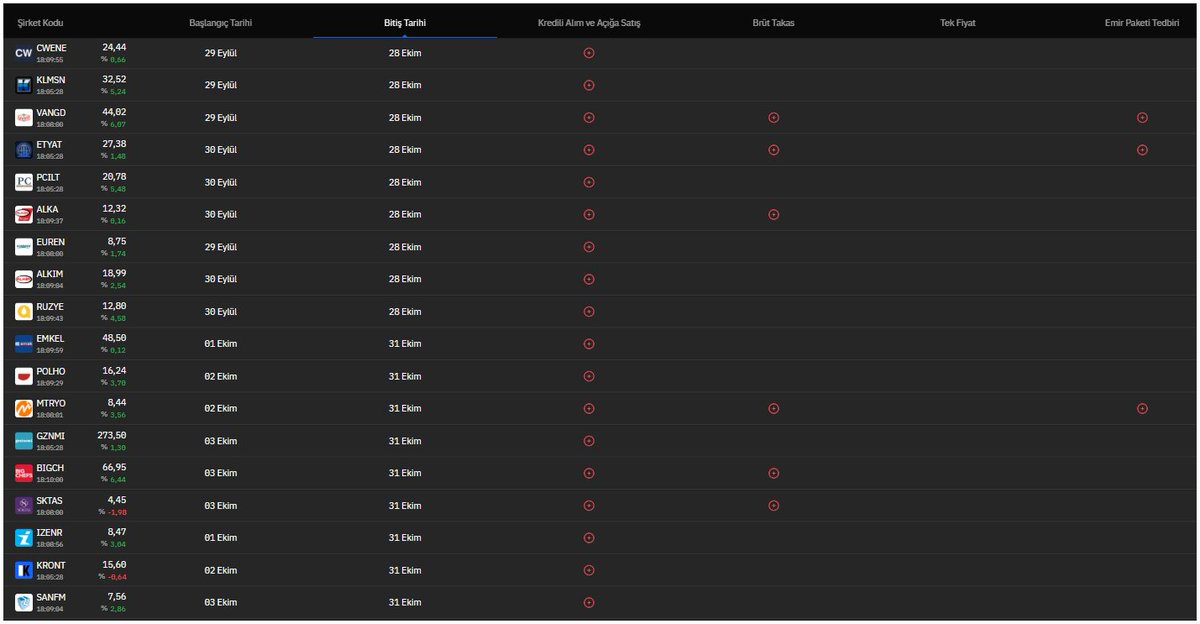Click the SANFM company logo icon
This screenshot has width=1200, height=624.
pyautogui.click(x=24, y=603)
